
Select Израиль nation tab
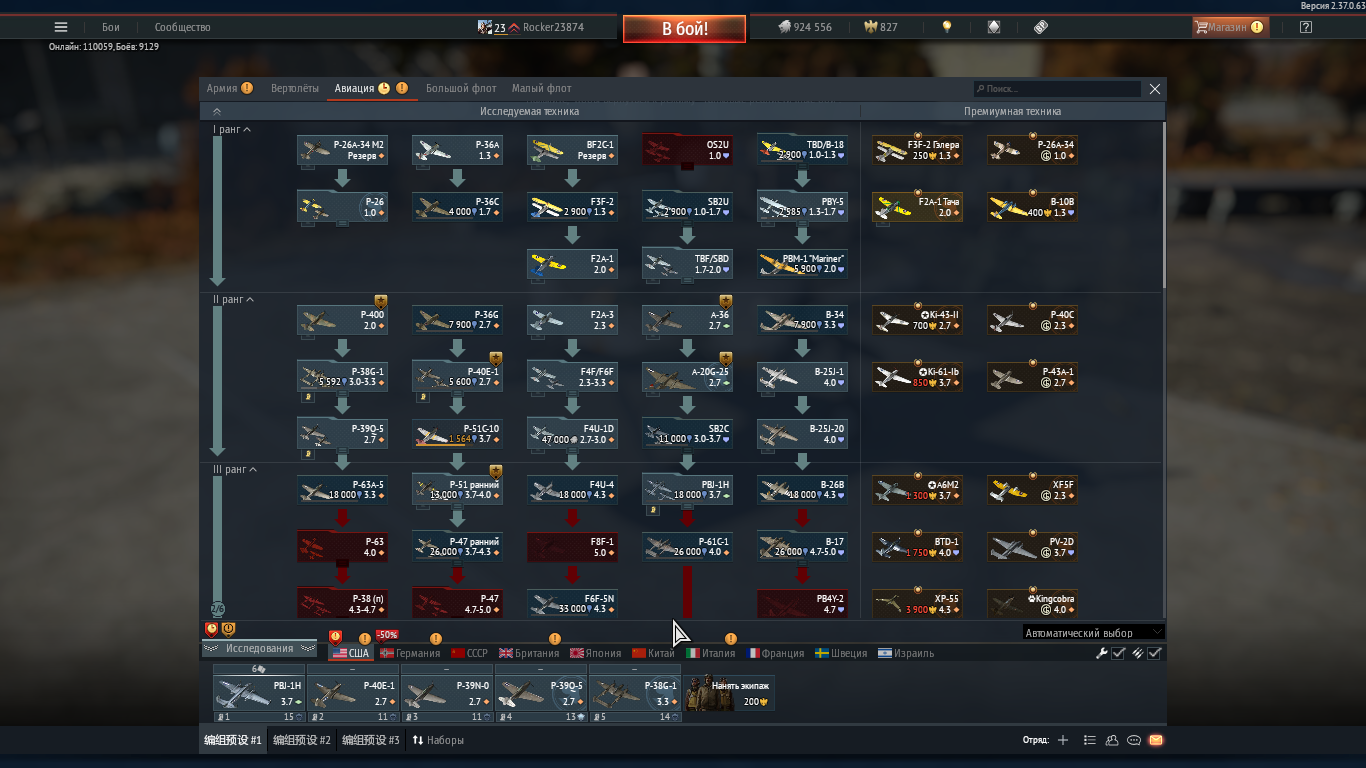click(x=906, y=653)
